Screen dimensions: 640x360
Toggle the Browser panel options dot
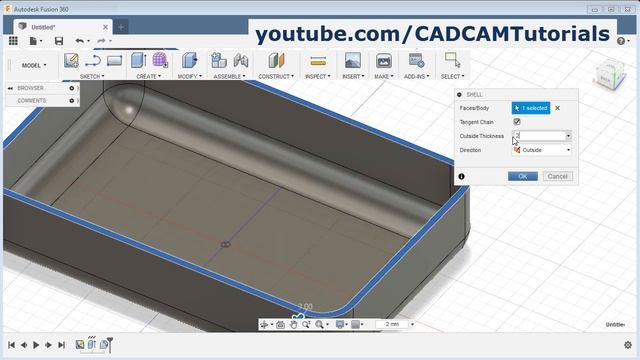coord(71,88)
